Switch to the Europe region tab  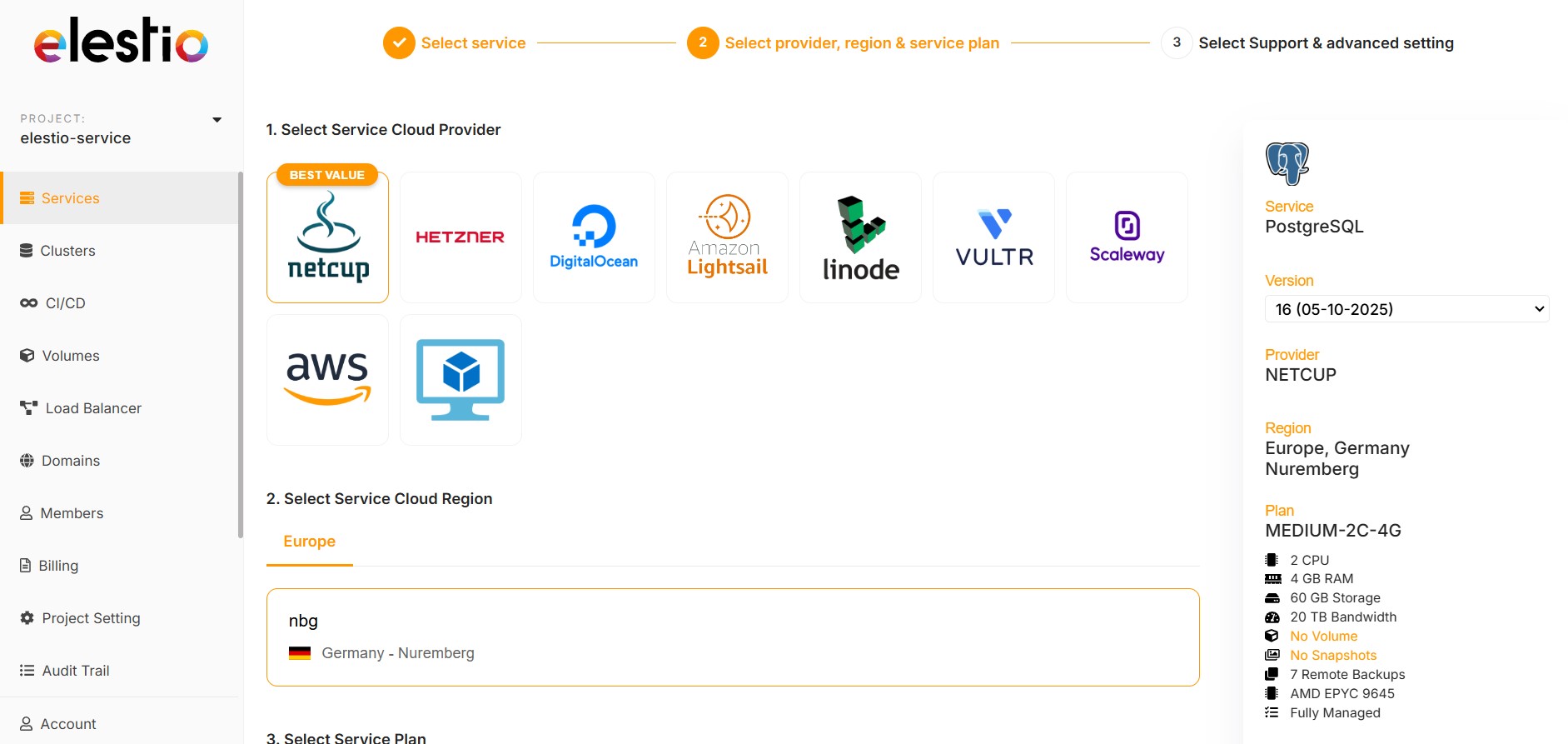click(309, 541)
